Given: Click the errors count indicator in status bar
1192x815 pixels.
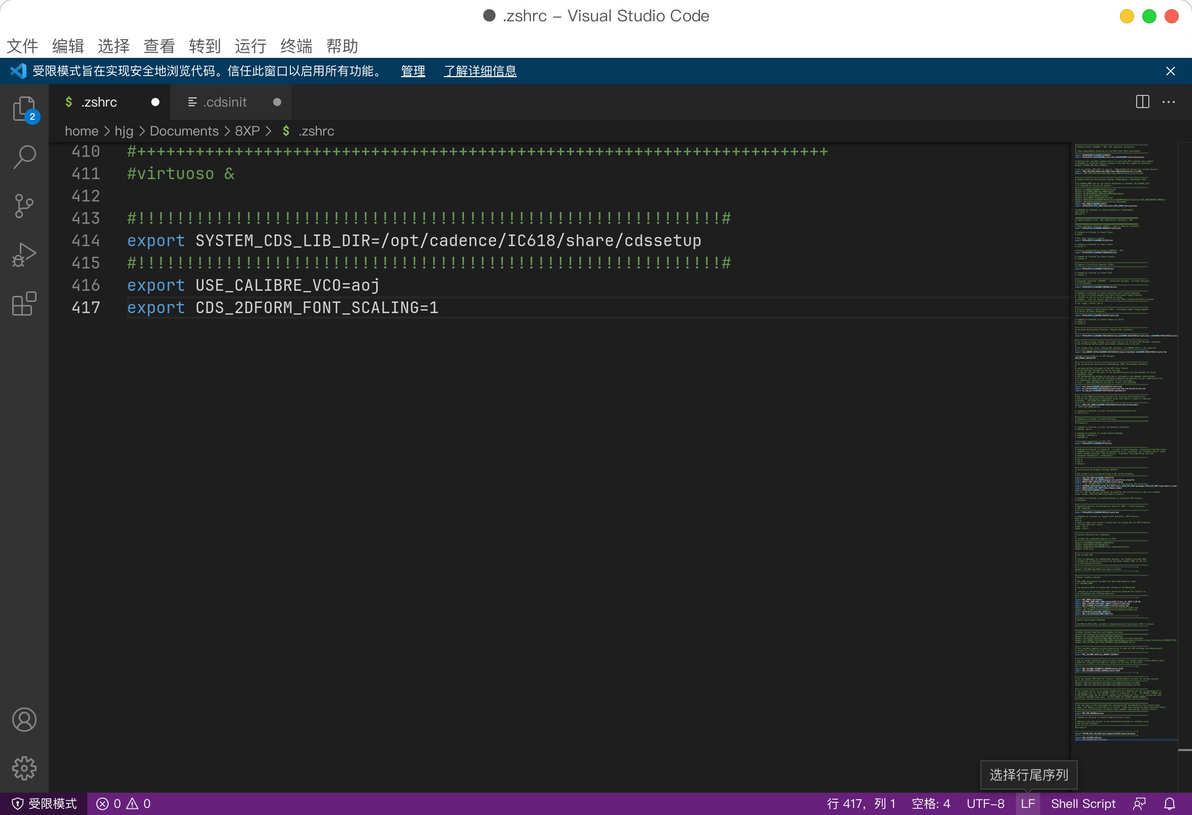Looking at the screenshot, I should [109, 804].
